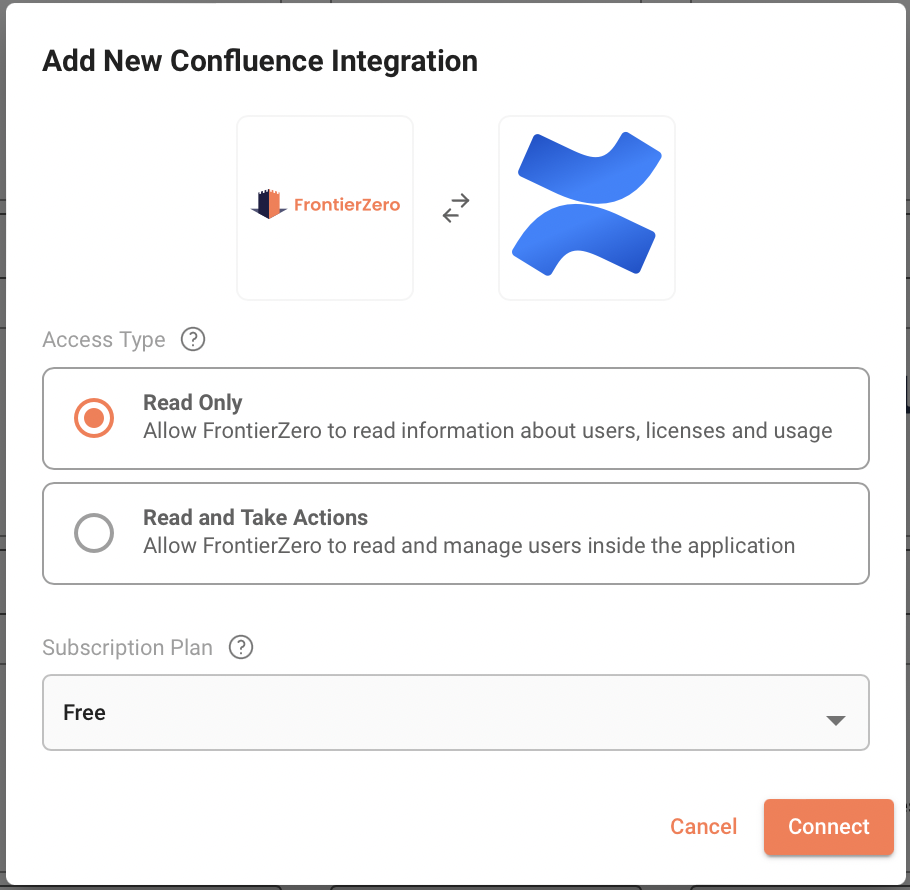Click the Confluence logo tile
The width and height of the screenshot is (910, 890).
point(587,208)
